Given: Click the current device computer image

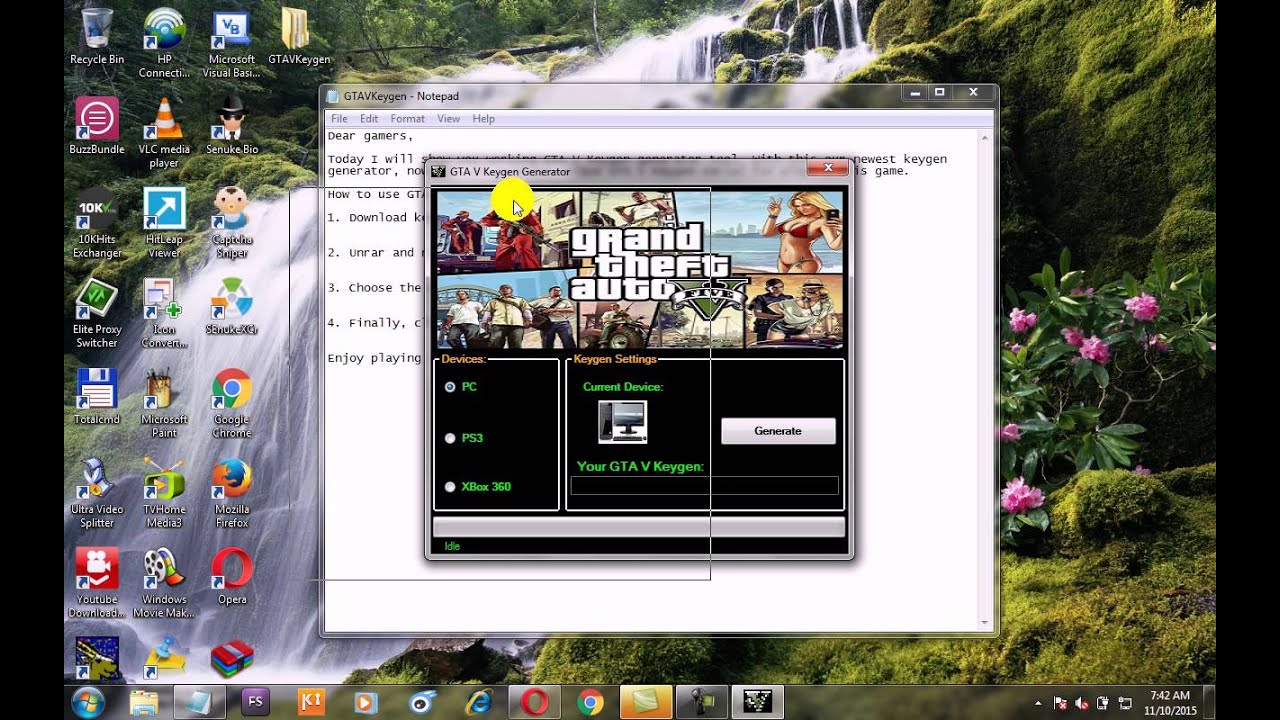Looking at the screenshot, I should click(622, 422).
